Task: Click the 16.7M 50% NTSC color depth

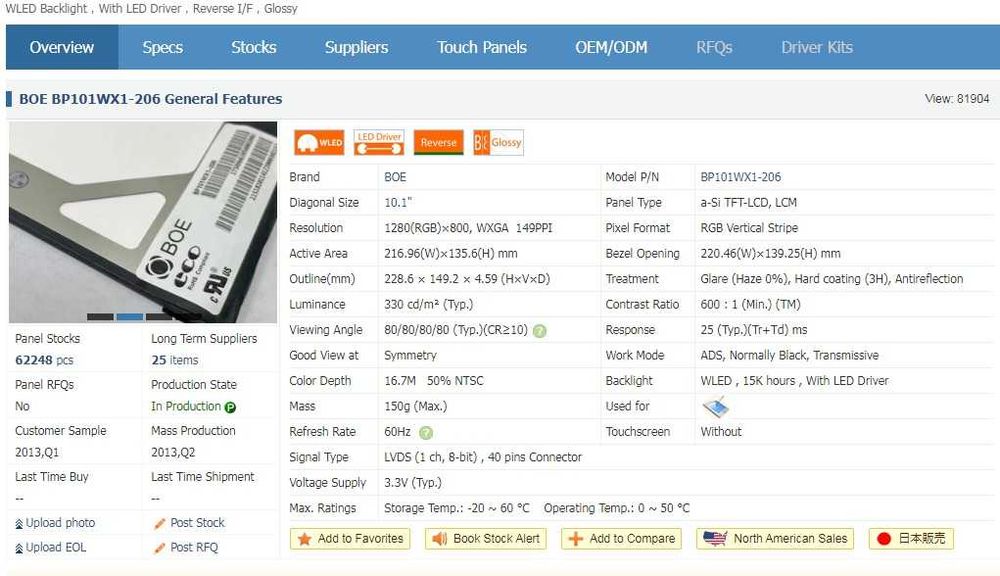Action: (434, 381)
